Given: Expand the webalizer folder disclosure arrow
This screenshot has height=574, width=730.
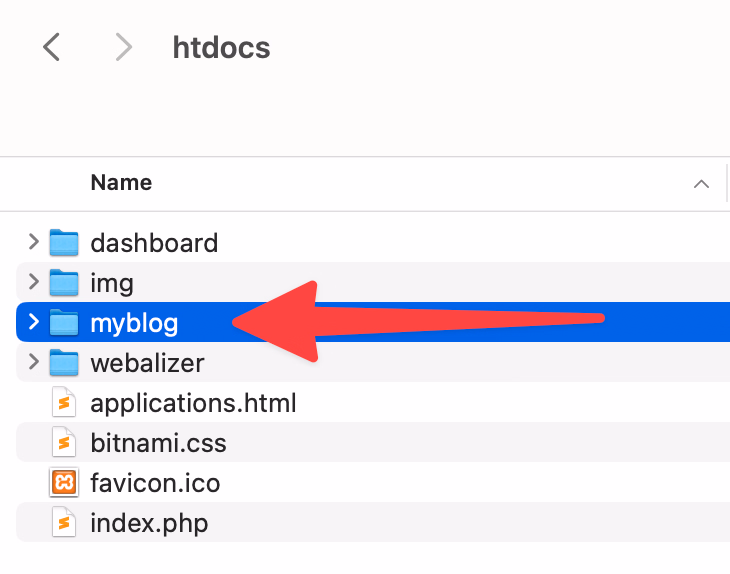Looking at the screenshot, I should point(33,362).
